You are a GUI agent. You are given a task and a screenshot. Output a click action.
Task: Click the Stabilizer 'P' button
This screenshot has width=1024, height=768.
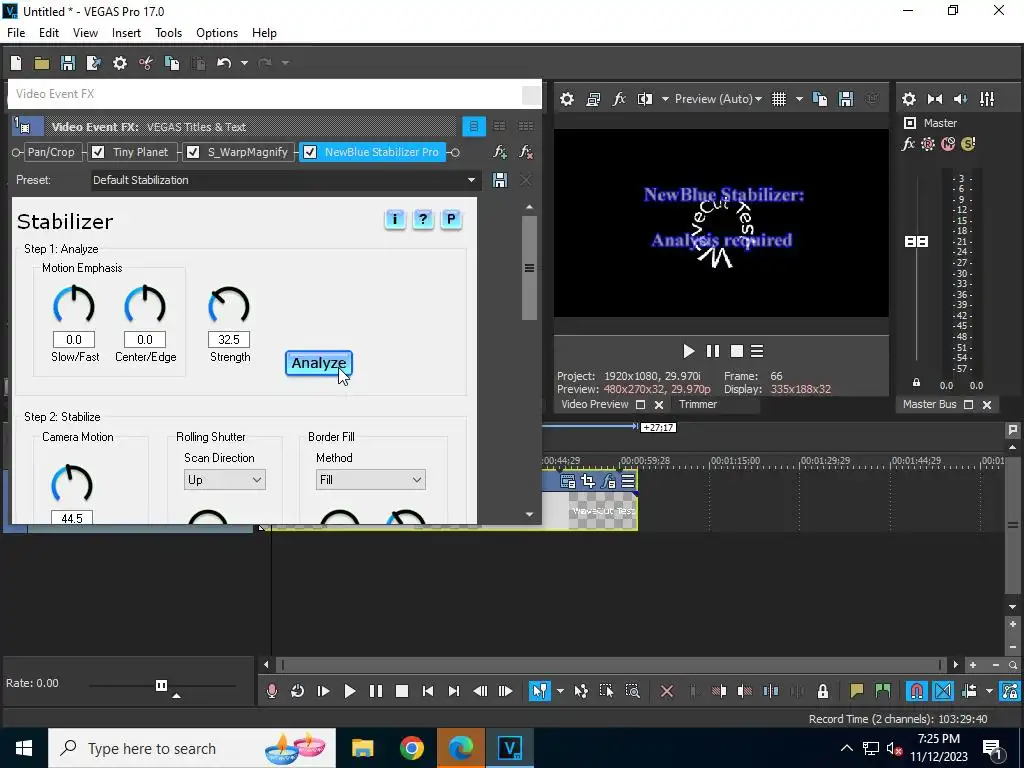click(451, 219)
